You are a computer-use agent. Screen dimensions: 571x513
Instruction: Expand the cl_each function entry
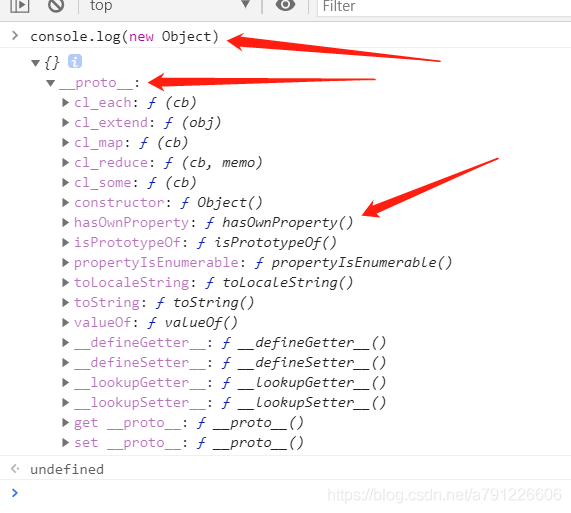click(x=66, y=103)
